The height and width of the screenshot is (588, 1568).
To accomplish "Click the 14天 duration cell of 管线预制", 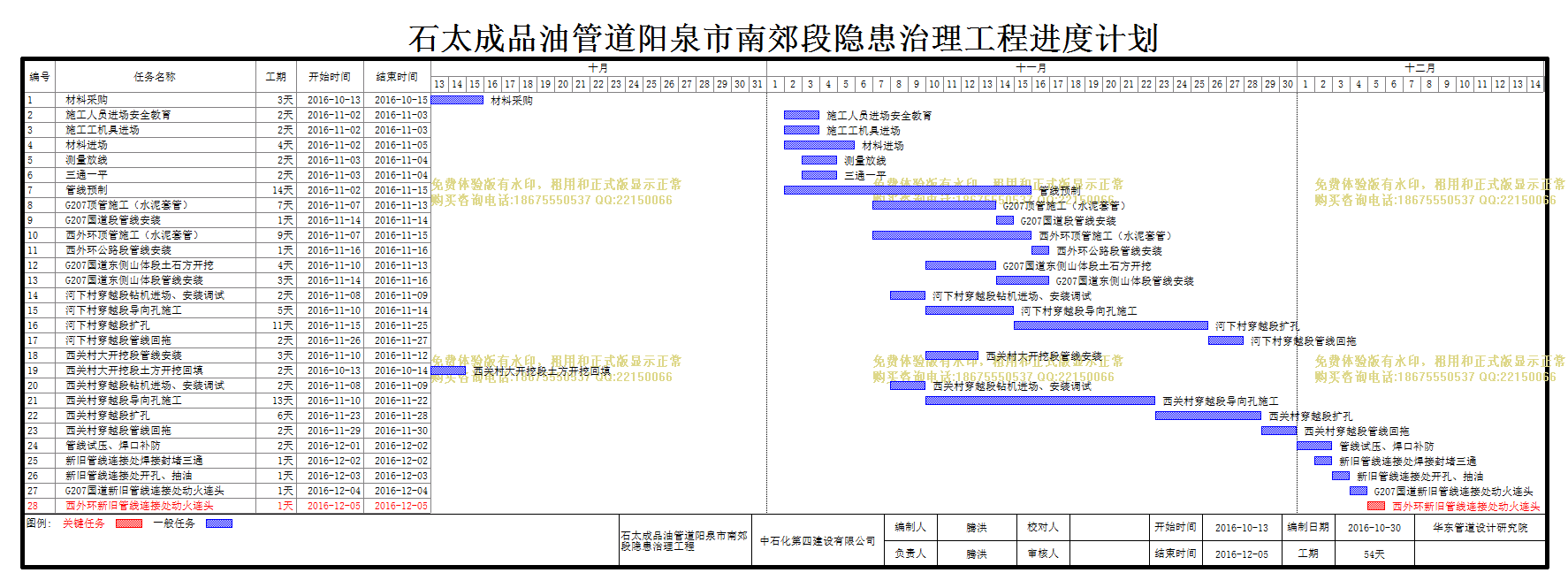I will click(x=283, y=190).
